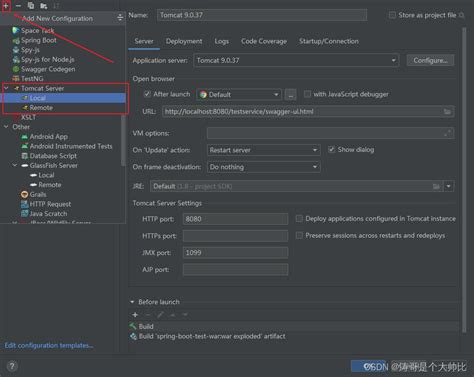Viewport: 474px width, 377px height.
Task: Enable with JavaScript debugger checkbox
Action: click(x=307, y=94)
